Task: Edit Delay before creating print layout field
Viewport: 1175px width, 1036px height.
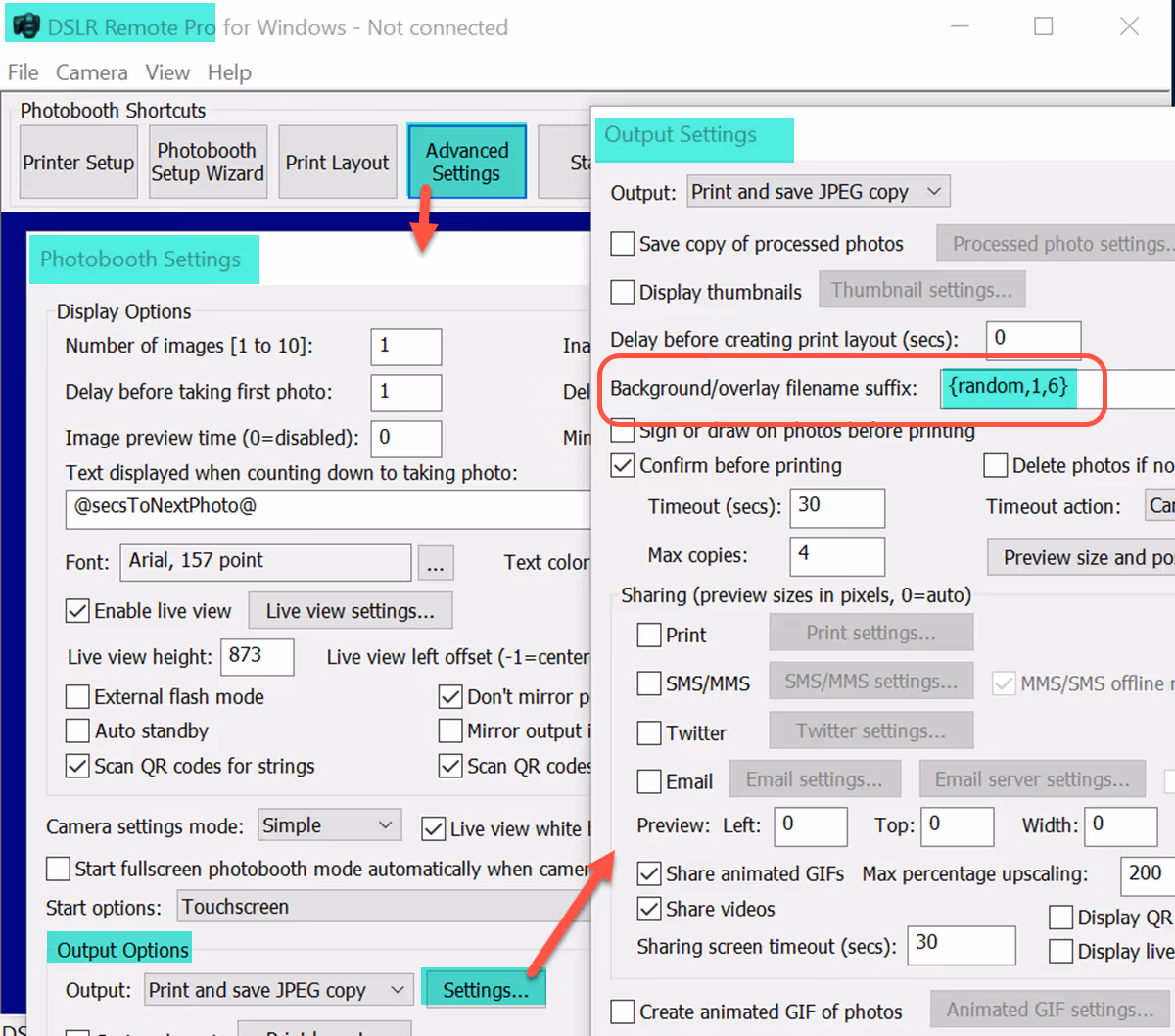Action: 1033,339
